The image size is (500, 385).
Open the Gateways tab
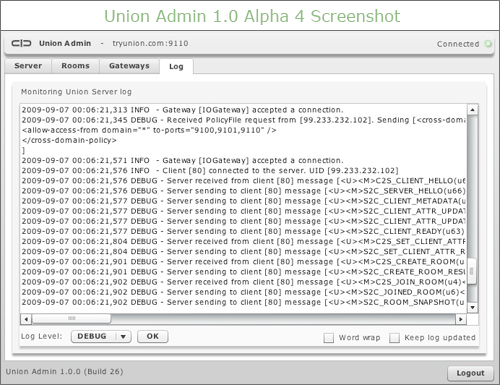pos(129,66)
